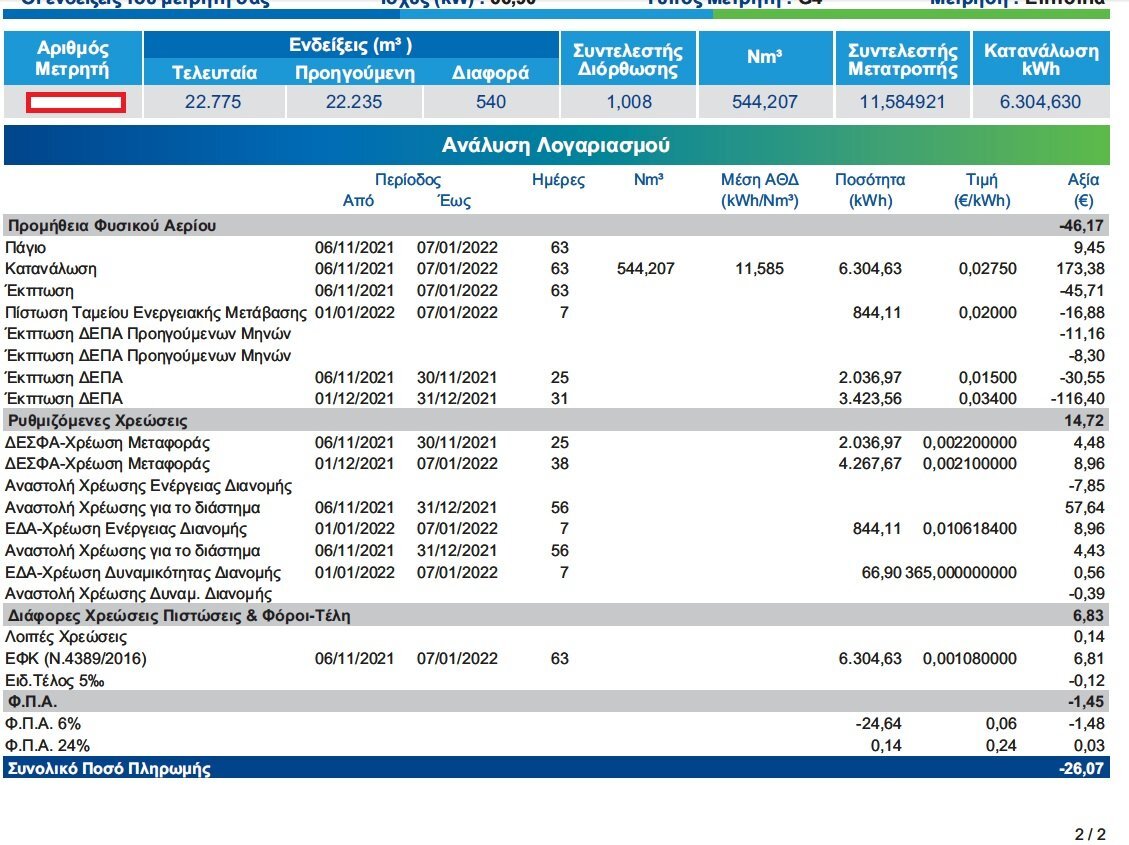This screenshot has width=1129, height=845.
Task: Click the 'ΕΦΚ (Ν.4389/2016)' label
Action: (x=76, y=659)
